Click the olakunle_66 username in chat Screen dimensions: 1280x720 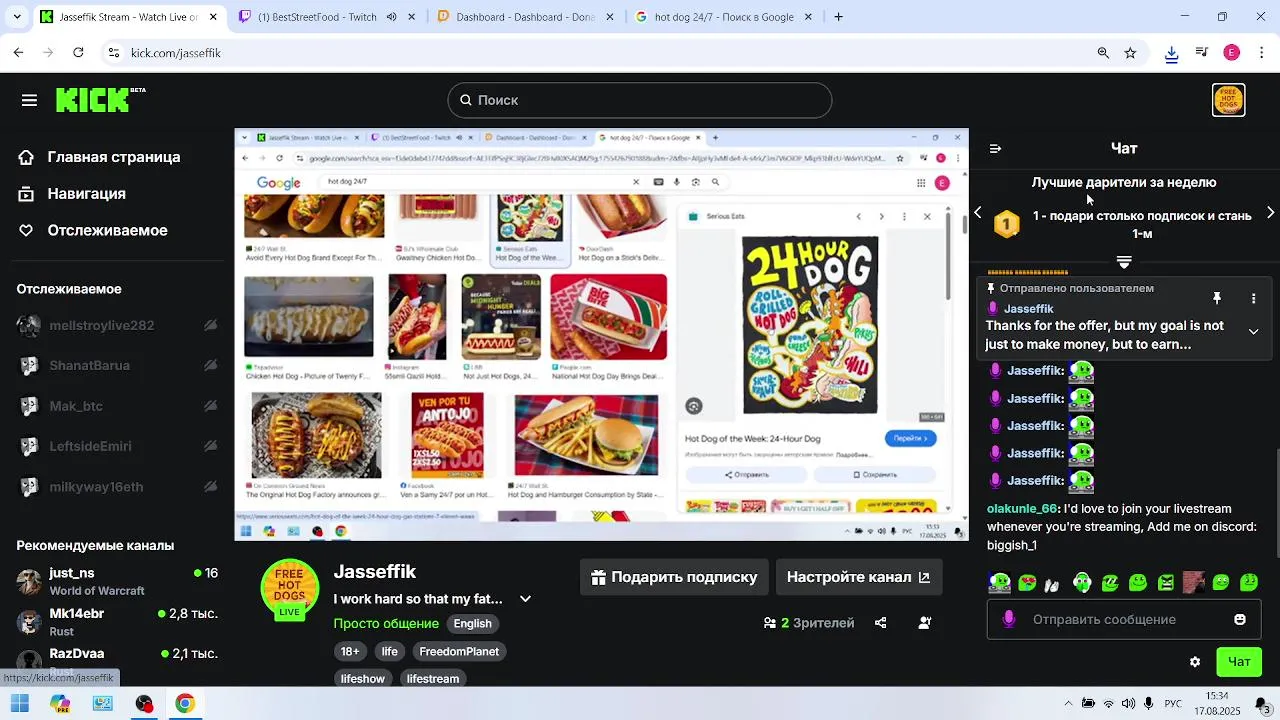(x=1022, y=508)
